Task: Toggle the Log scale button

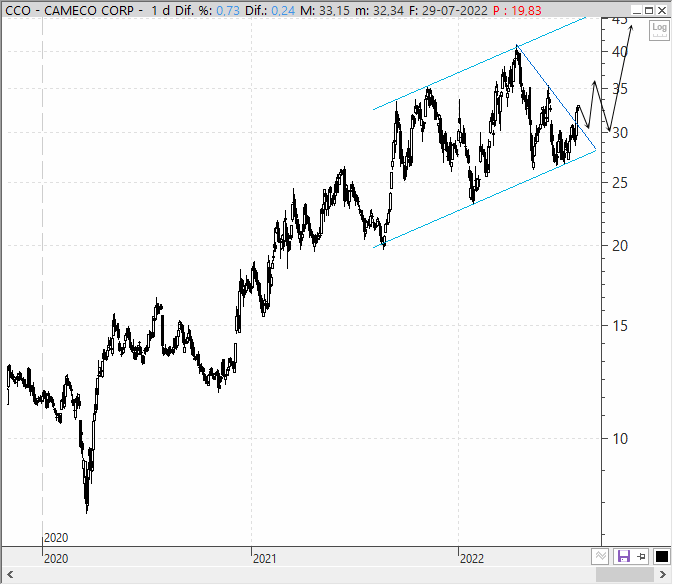Action: [659, 30]
